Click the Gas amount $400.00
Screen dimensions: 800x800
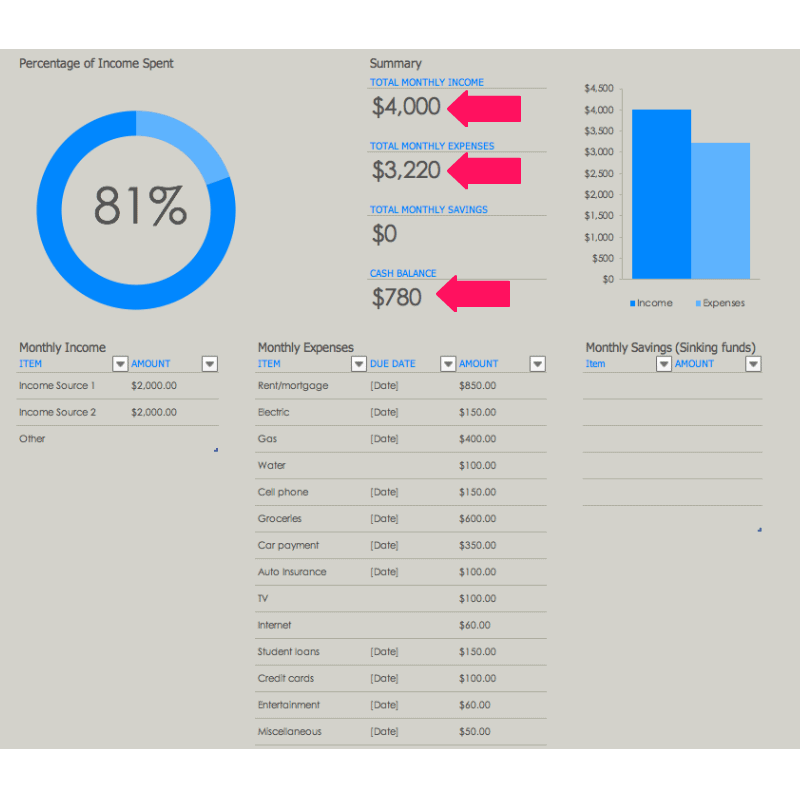(477, 439)
